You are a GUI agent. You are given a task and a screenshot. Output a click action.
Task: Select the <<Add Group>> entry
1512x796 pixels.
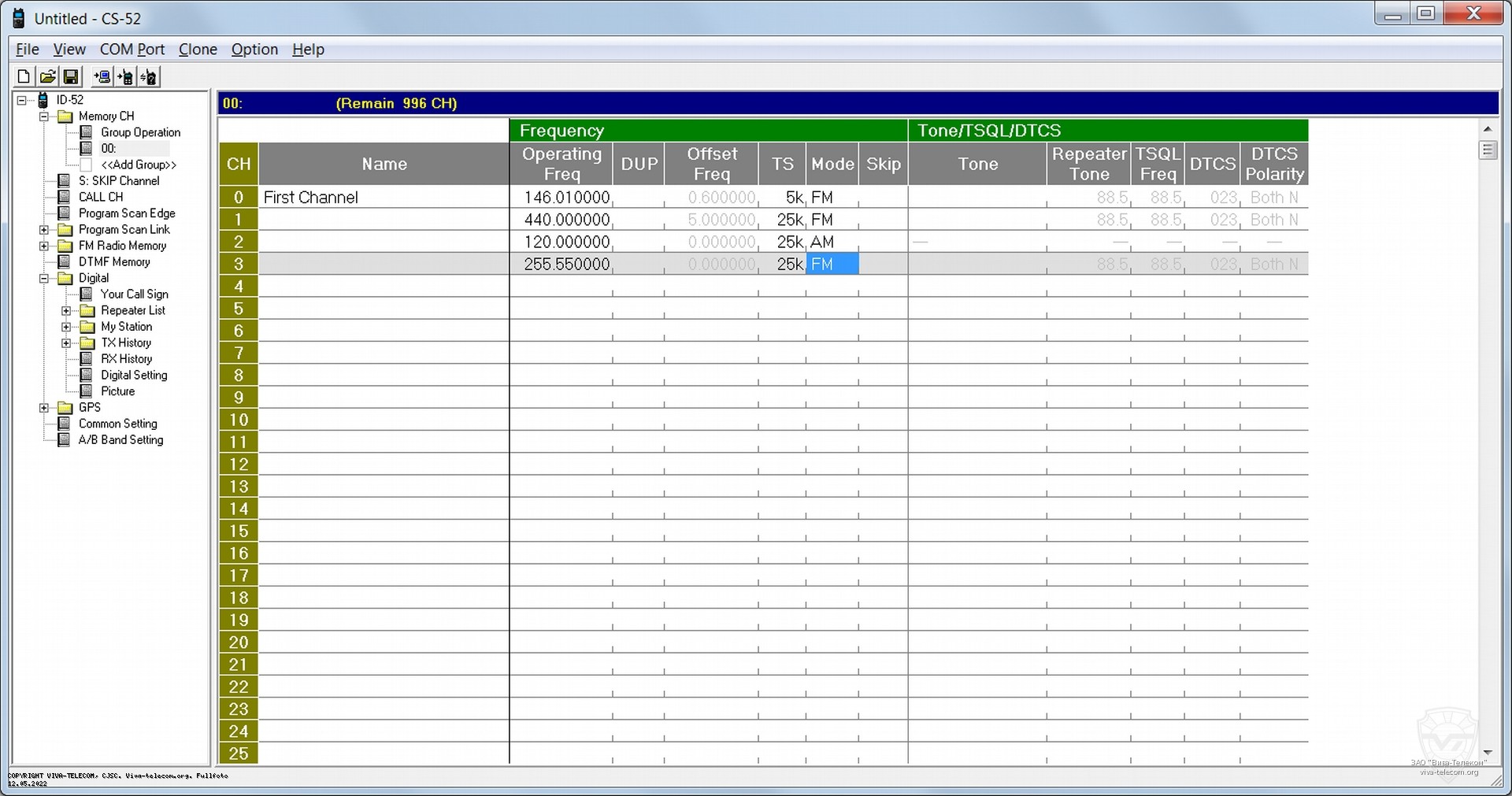pos(138,165)
